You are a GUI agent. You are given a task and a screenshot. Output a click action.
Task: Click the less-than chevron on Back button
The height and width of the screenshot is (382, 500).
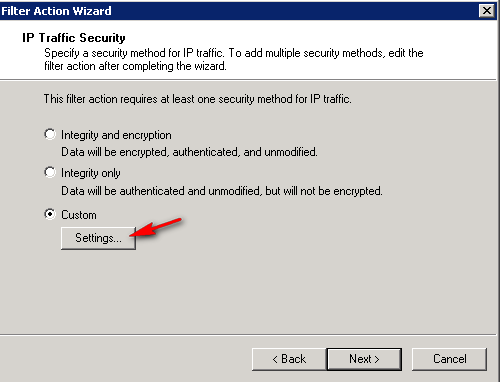(x=275, y=359)
